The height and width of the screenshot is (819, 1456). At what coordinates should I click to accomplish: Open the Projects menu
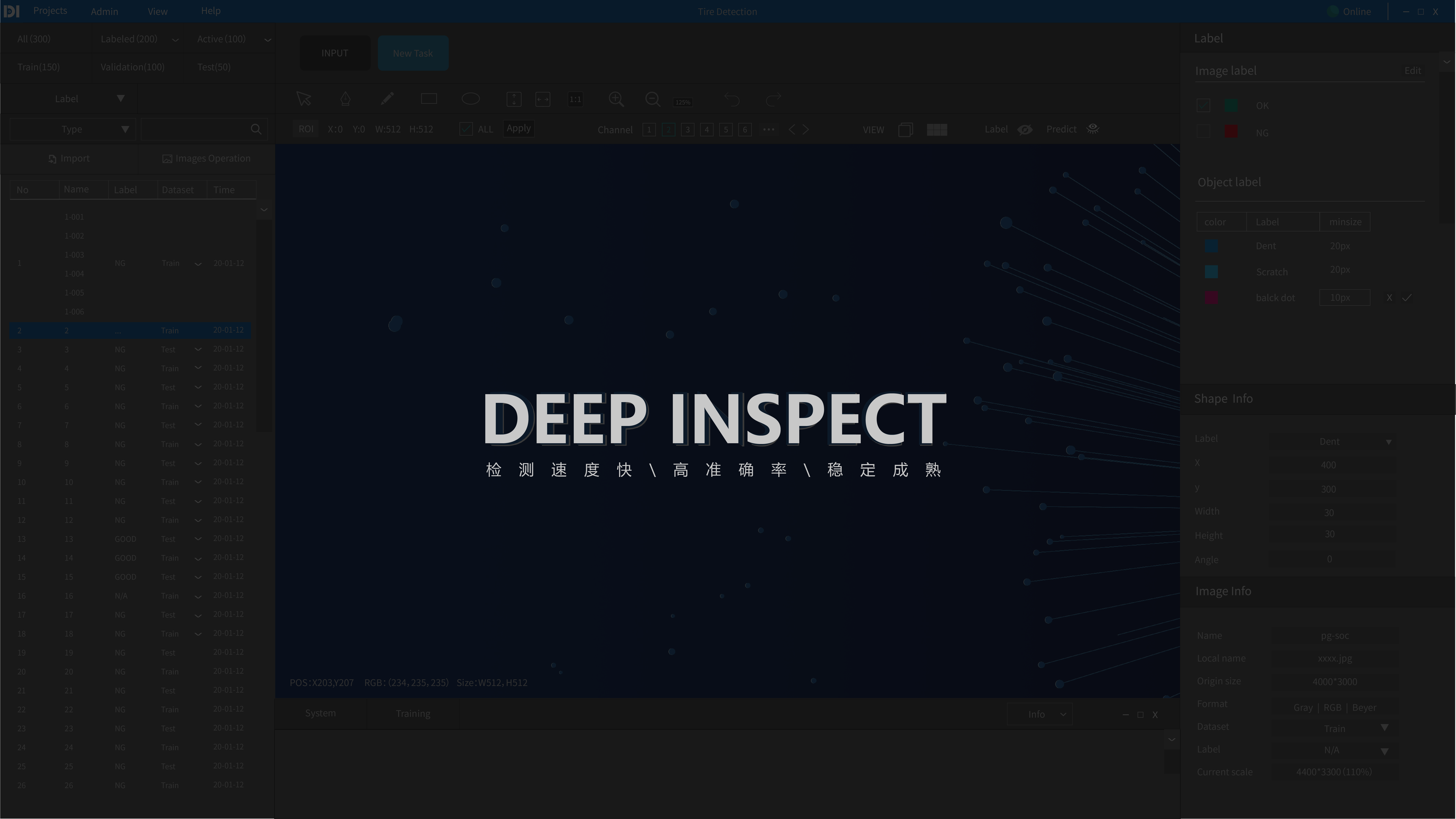50,11
